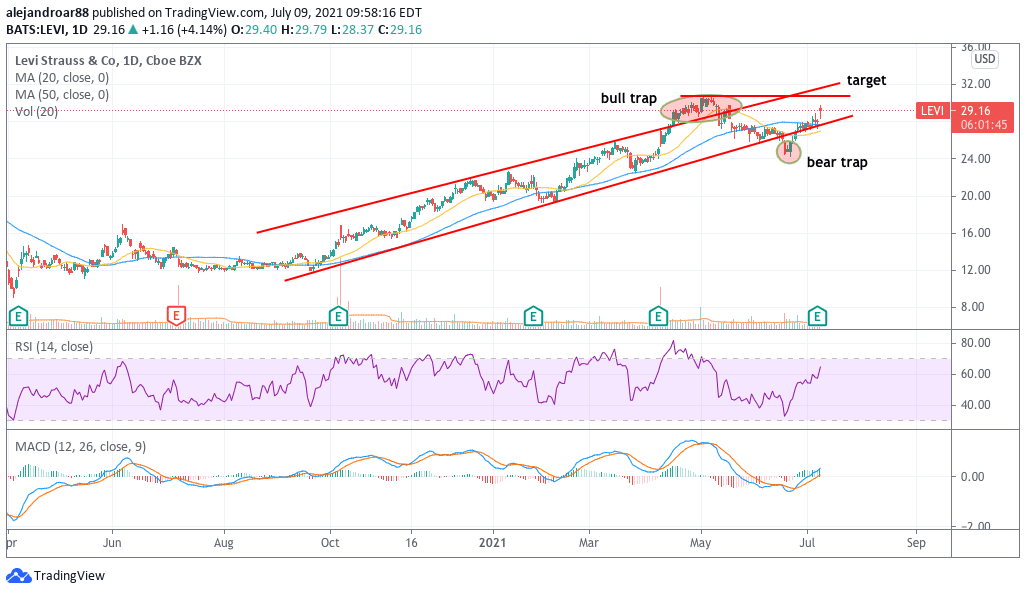Click the 24.00 price axis label
This screenshot has height=594, width=1026.
point(975,158)
